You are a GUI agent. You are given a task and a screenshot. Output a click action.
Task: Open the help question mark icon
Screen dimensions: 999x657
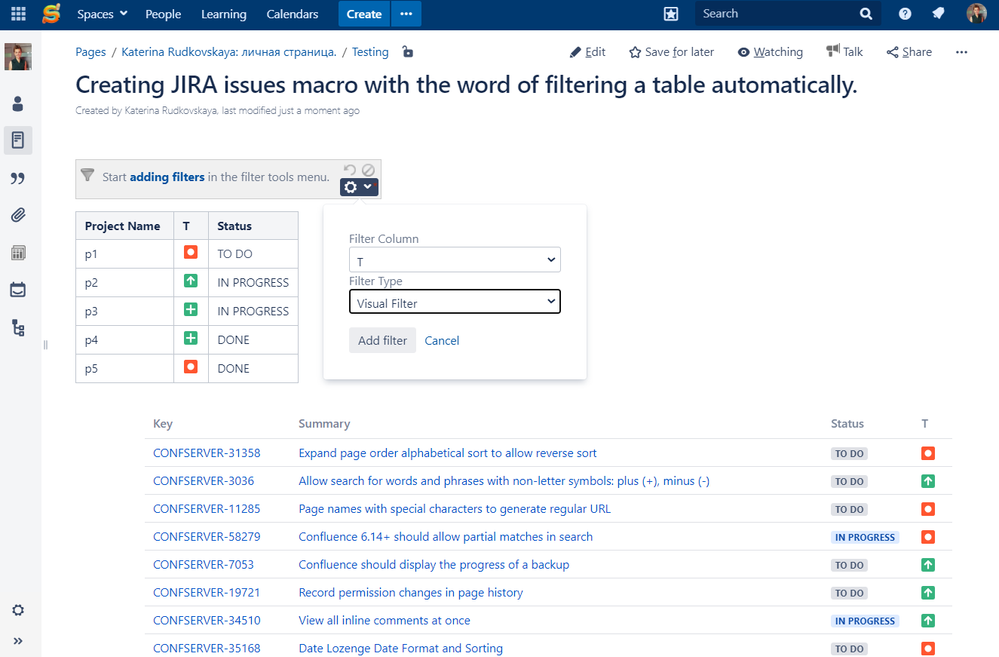click(905, 13)
